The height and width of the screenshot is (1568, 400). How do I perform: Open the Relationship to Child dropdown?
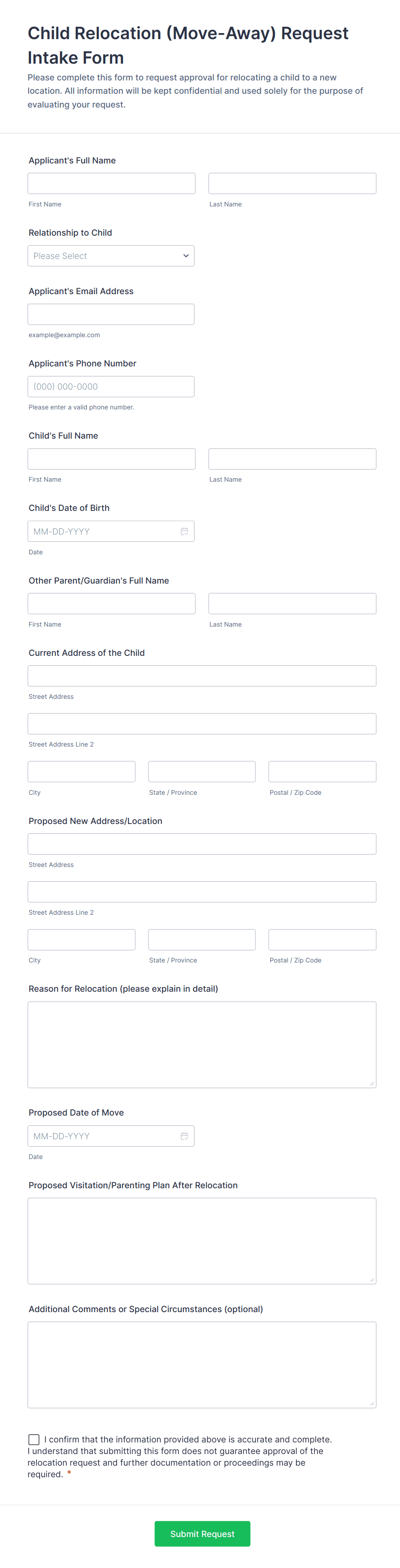coord(111,255)
